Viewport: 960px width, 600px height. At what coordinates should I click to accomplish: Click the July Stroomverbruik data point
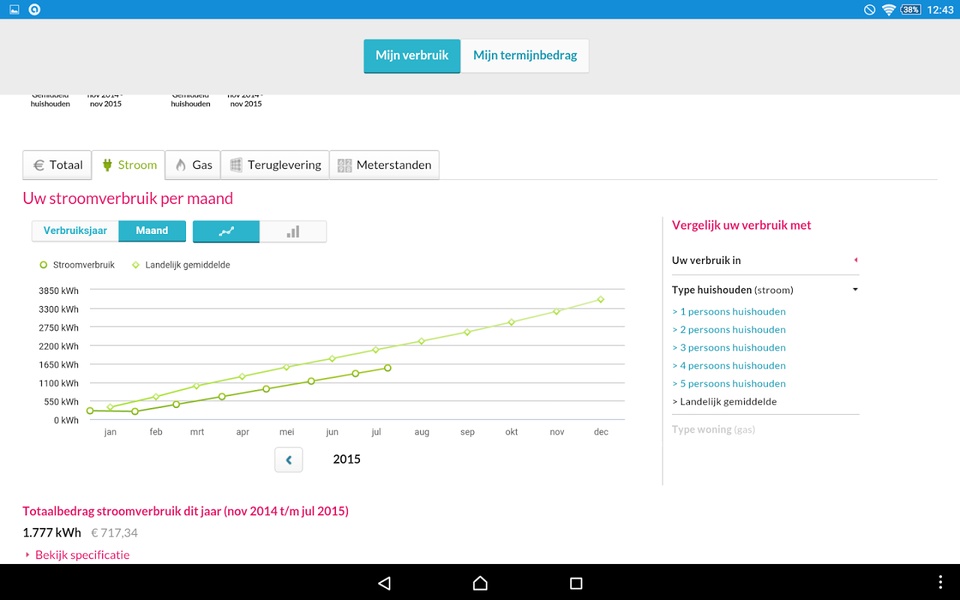388,368
